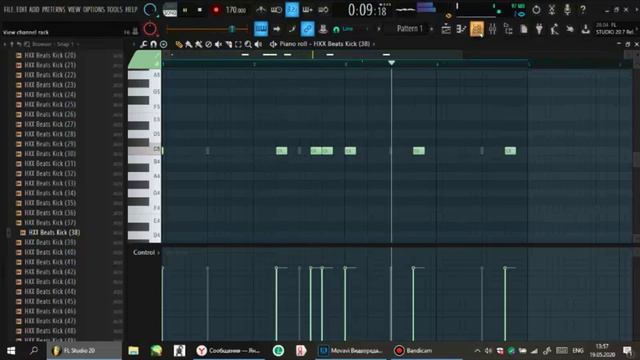Open the FILE menu

[x=8, y=9]
